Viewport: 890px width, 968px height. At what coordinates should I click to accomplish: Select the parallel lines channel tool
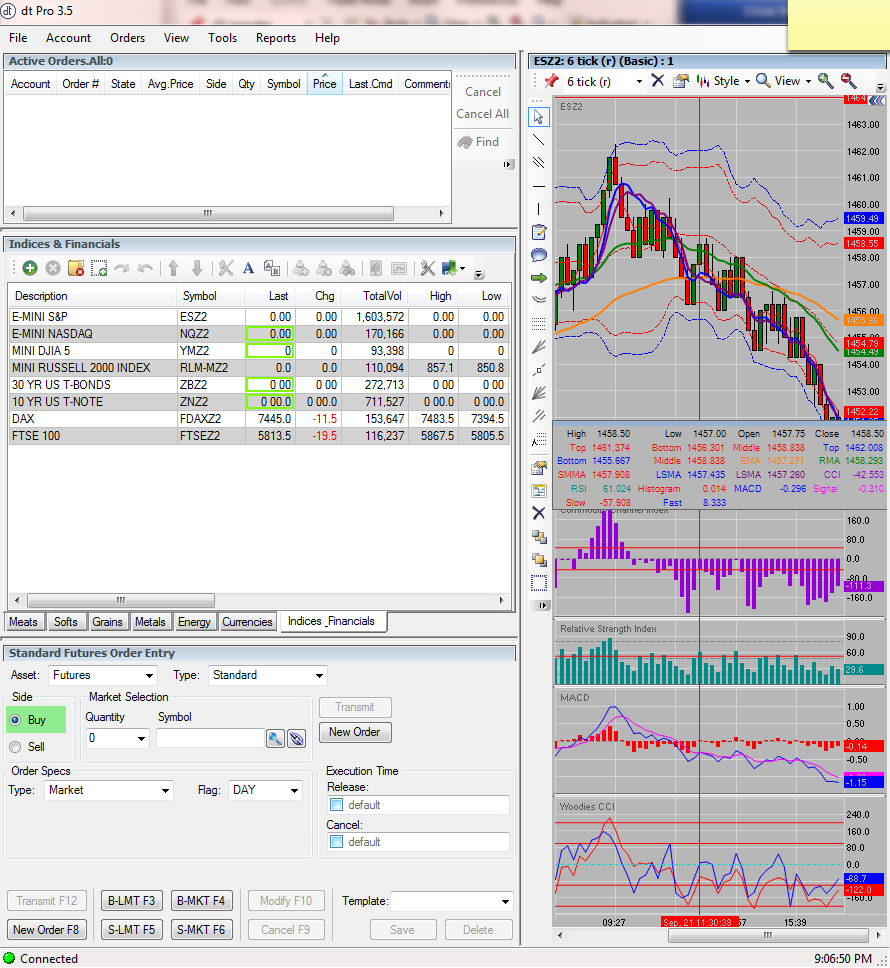539,162
